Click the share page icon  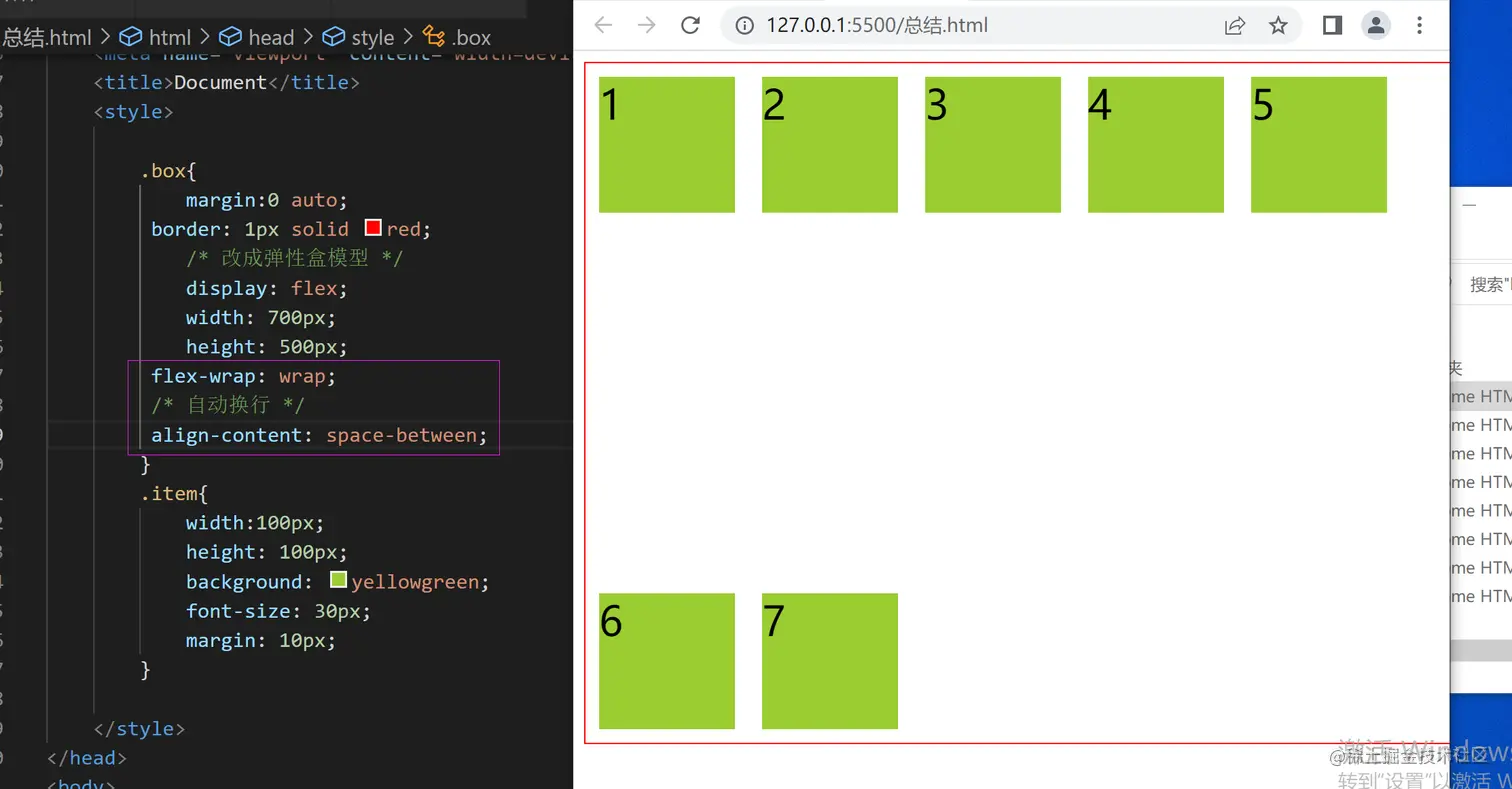coord(1235,26)
